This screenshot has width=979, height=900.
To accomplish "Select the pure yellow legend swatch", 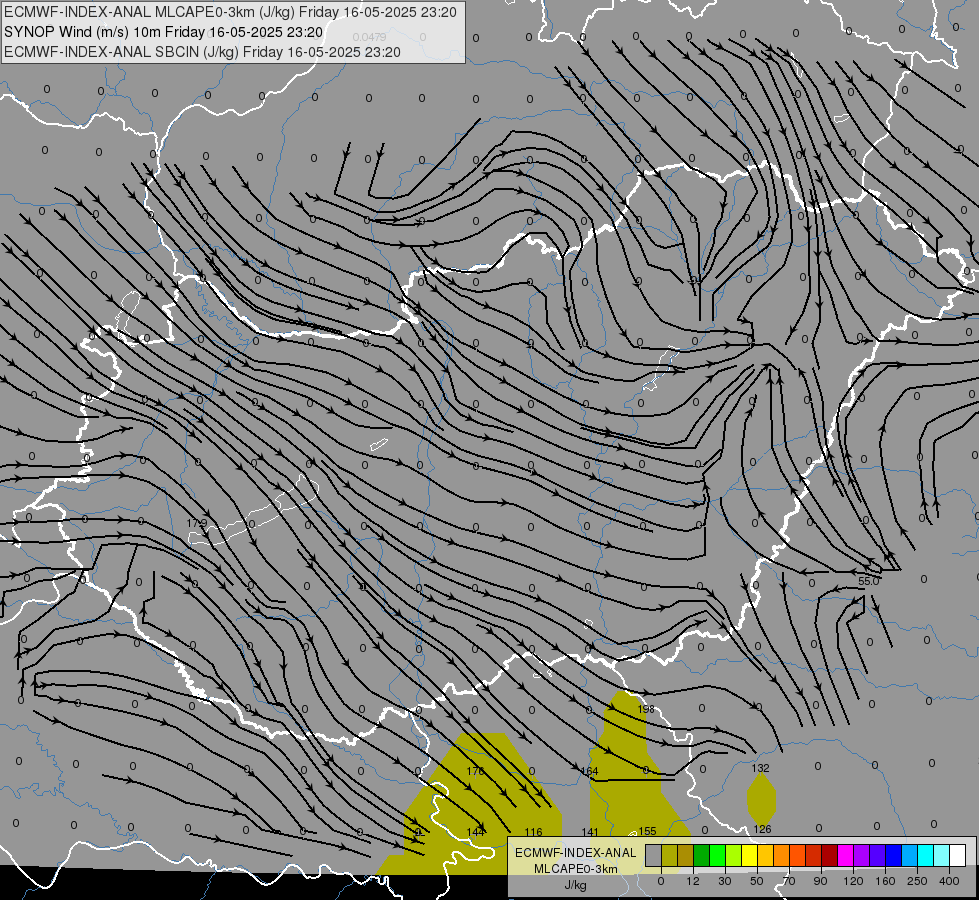I will (750, 855).
